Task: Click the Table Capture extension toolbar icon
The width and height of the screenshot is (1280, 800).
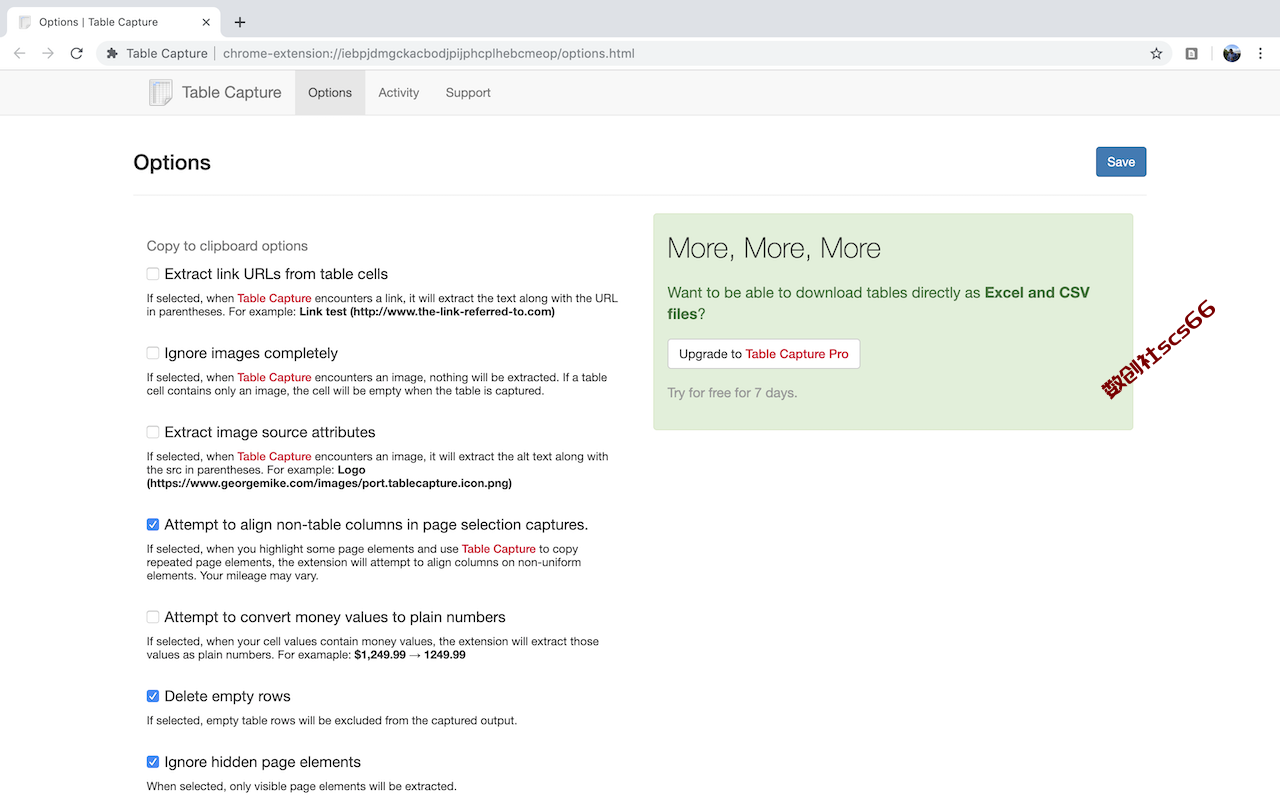Action: click(1192, 53)
